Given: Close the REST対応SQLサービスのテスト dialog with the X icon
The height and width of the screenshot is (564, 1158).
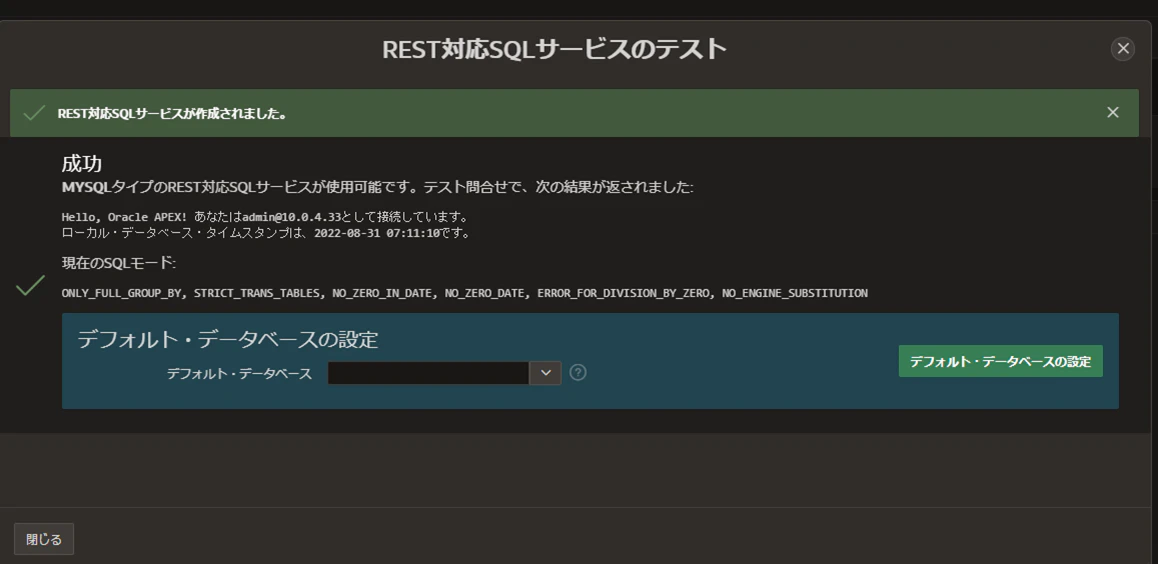Looking at the screenshot, I should tap(1123, 49).
